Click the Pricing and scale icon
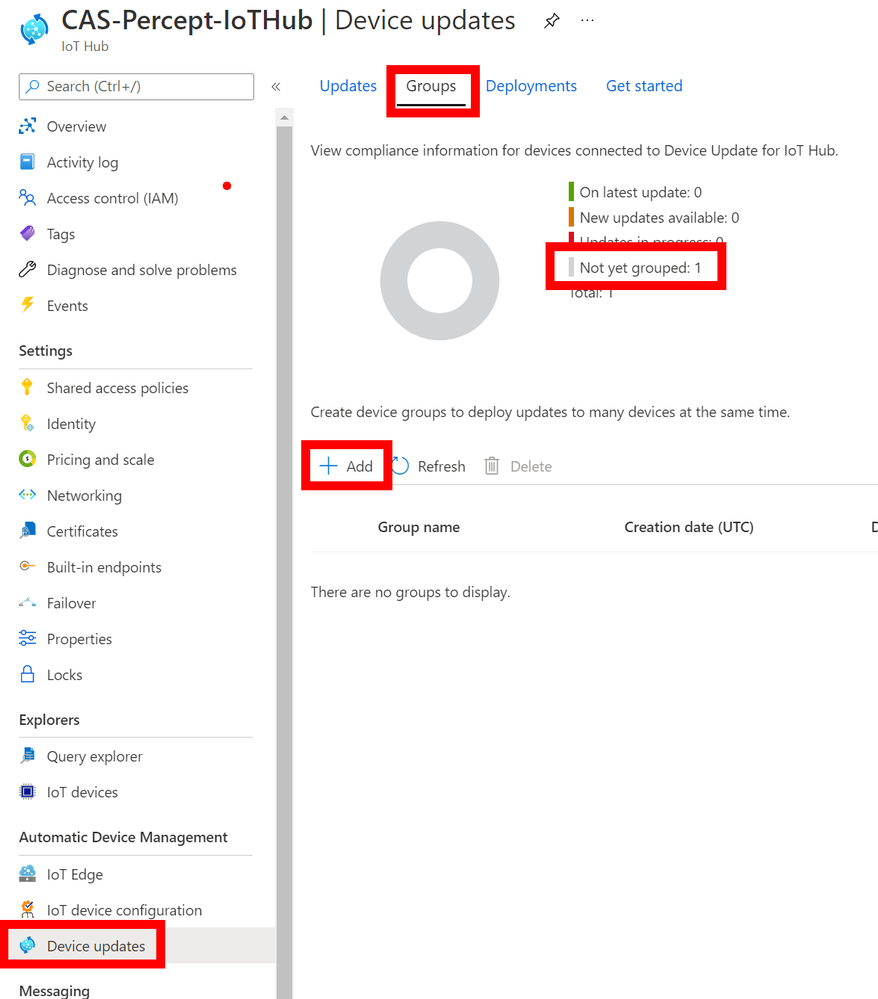 (x=27, y=459)
